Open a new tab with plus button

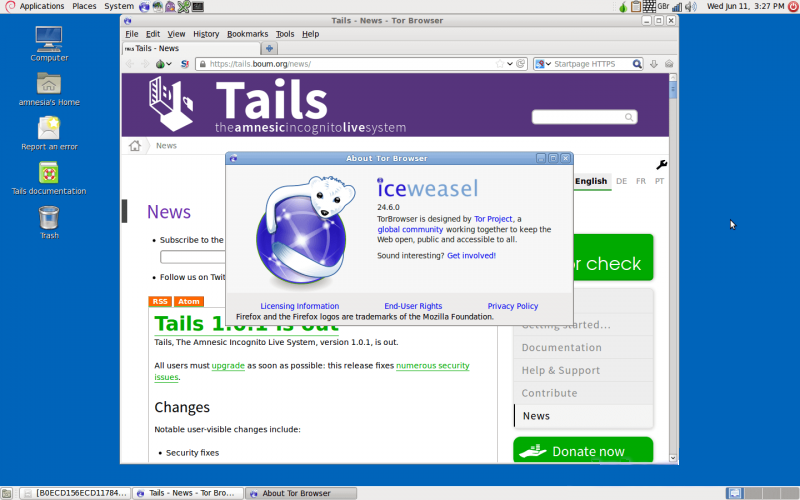269,48
